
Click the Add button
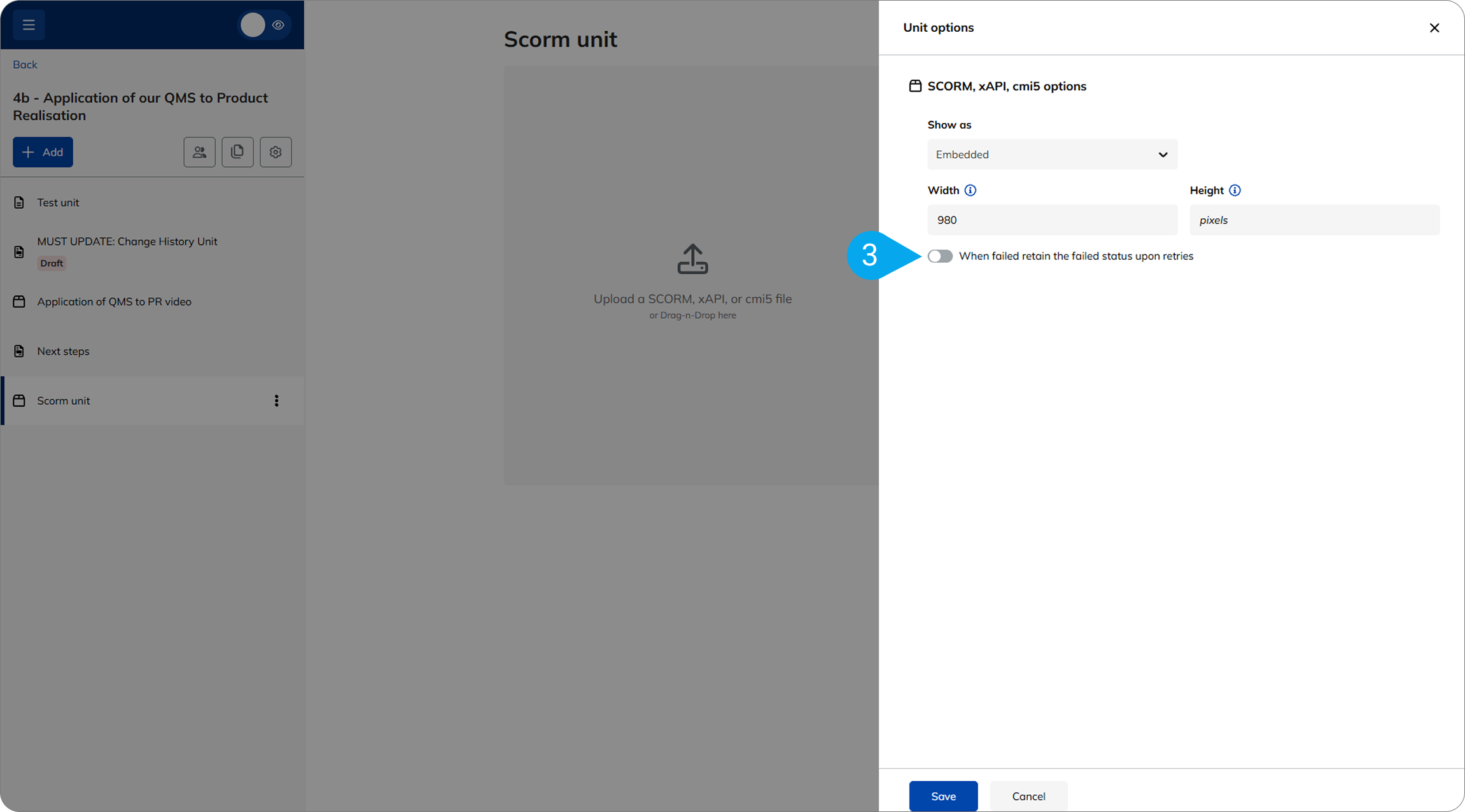(43, 152)
